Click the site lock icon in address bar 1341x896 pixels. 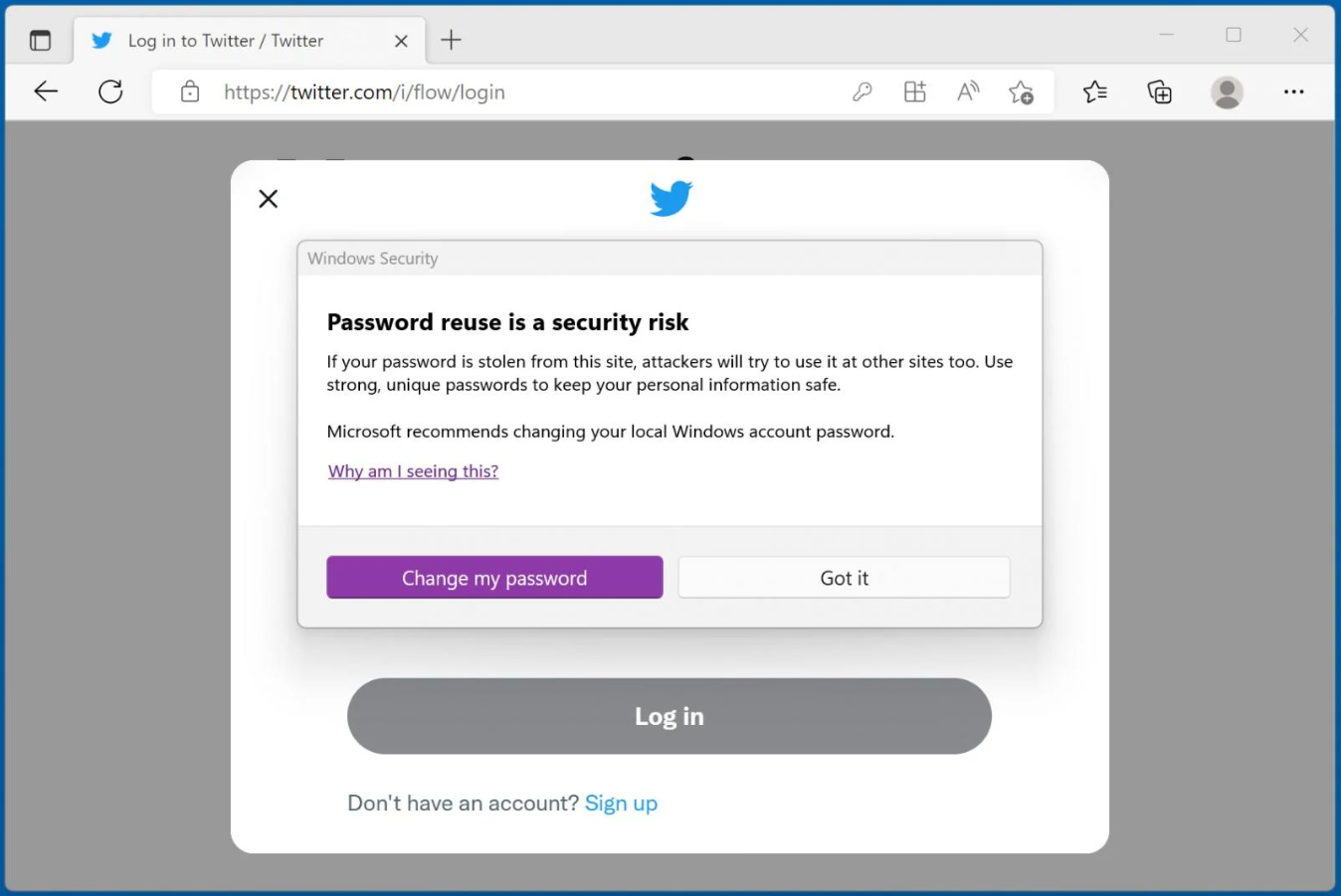(190, 92)
